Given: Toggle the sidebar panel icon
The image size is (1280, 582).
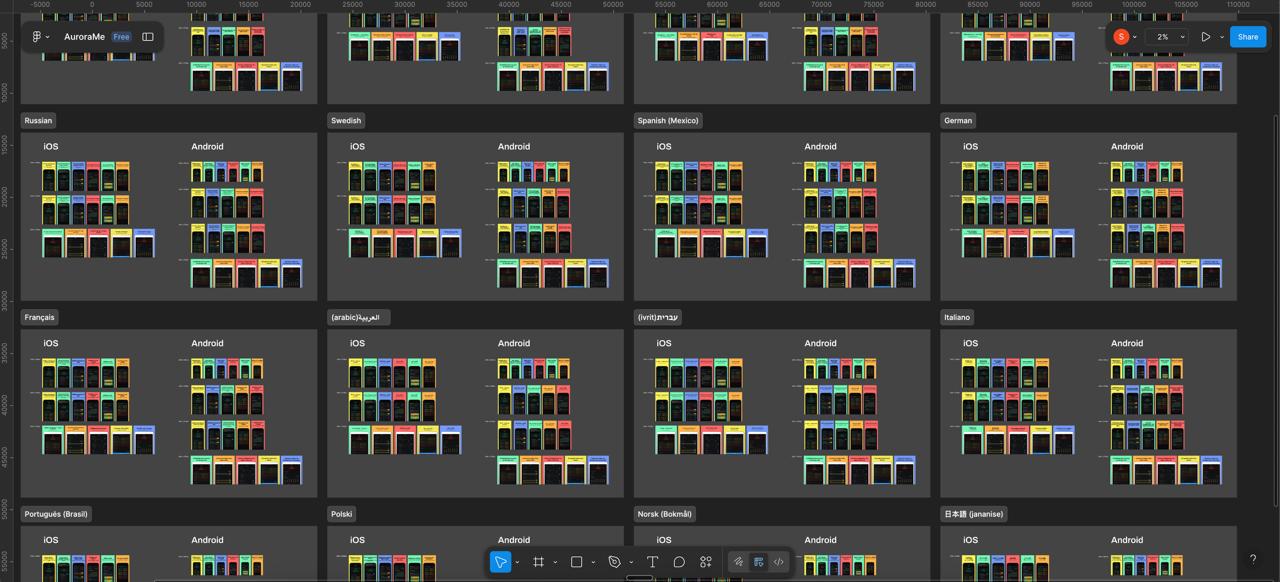Looking at the screenshot, I should tap(148, 37).
